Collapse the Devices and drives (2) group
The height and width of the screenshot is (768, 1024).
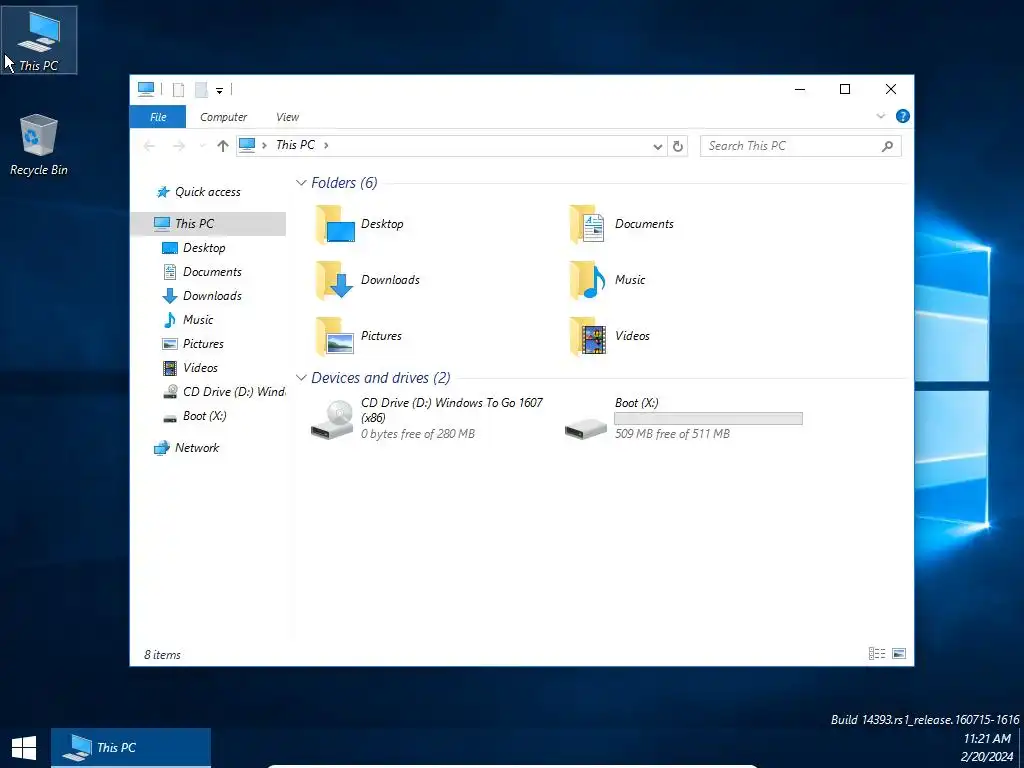click(x=301, y=377)
